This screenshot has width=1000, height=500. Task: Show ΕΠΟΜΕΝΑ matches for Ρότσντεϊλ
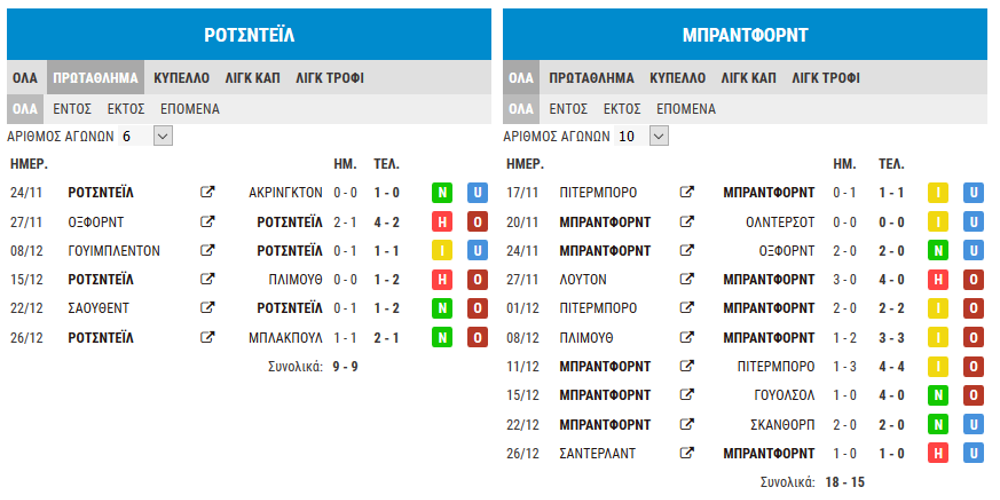click(x=190, y=109)
